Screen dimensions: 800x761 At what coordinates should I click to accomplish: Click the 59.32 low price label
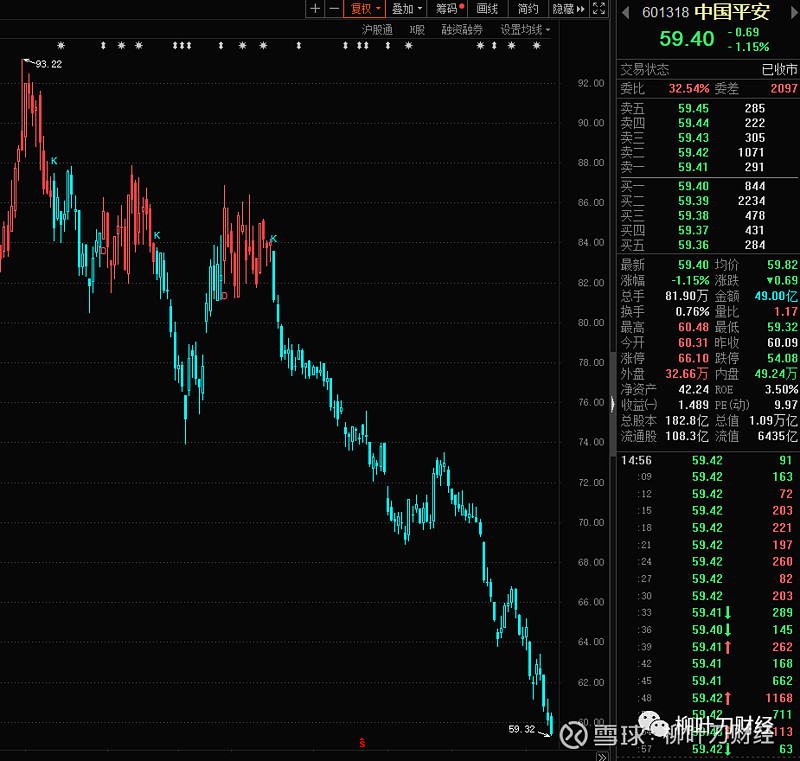coord(521,729)
